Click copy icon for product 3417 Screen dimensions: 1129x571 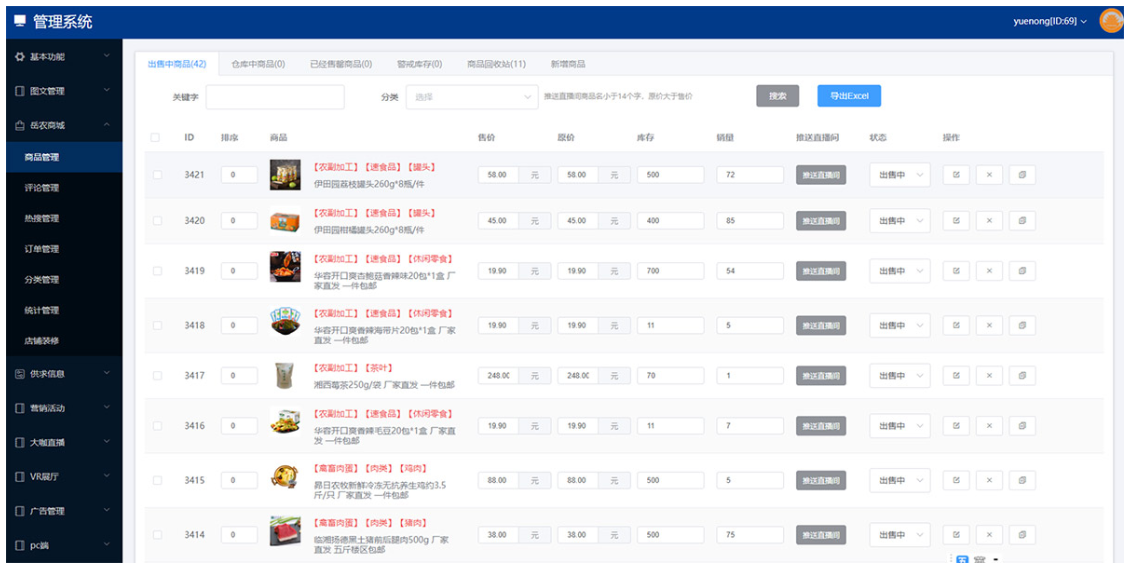(1022, 376)
